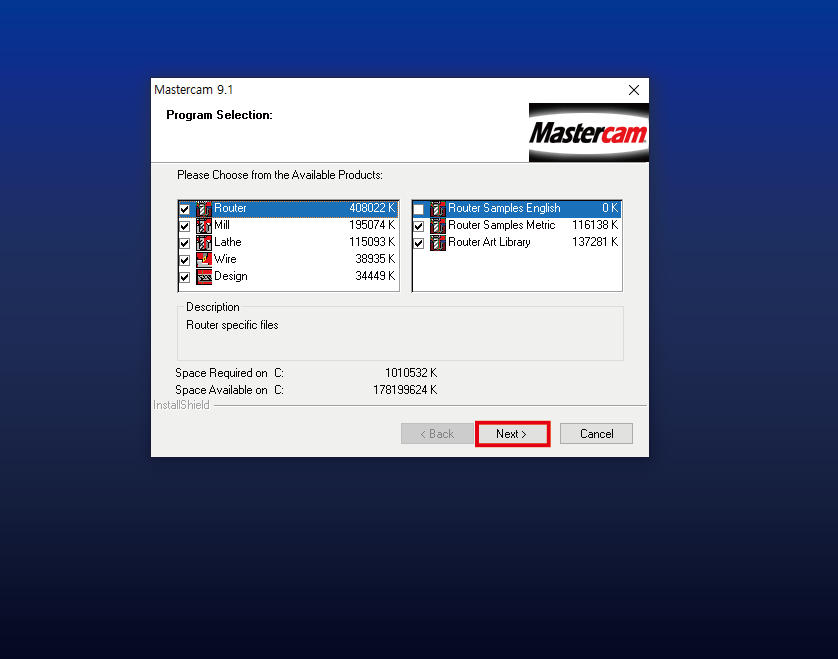Click the 178199624 K space available value
The image size is (838, 659).
405,390
